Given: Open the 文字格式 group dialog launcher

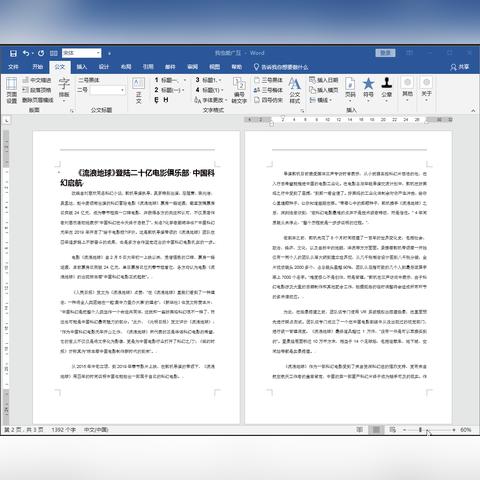Looking at the screenshot, I should [302, 111].
